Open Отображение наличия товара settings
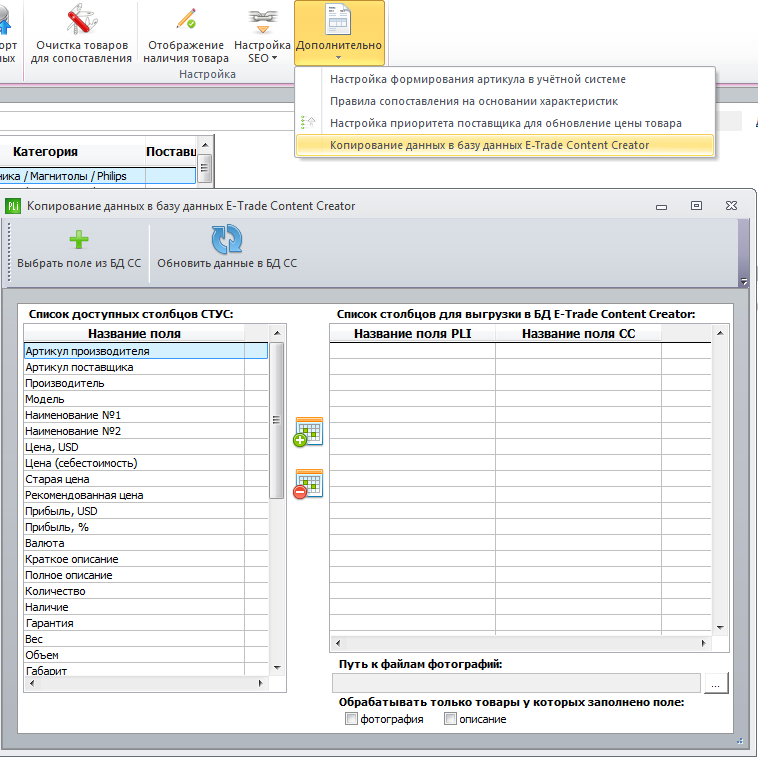 [186, 34]
